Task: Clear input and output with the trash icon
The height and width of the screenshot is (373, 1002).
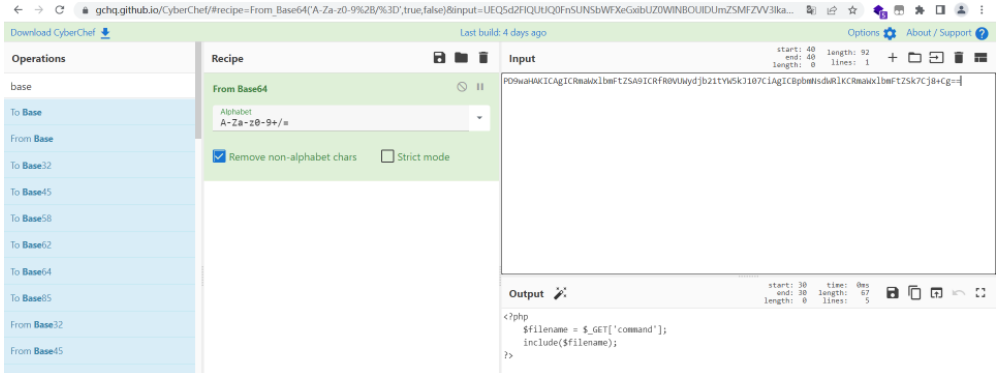Action: coord(959,57)
